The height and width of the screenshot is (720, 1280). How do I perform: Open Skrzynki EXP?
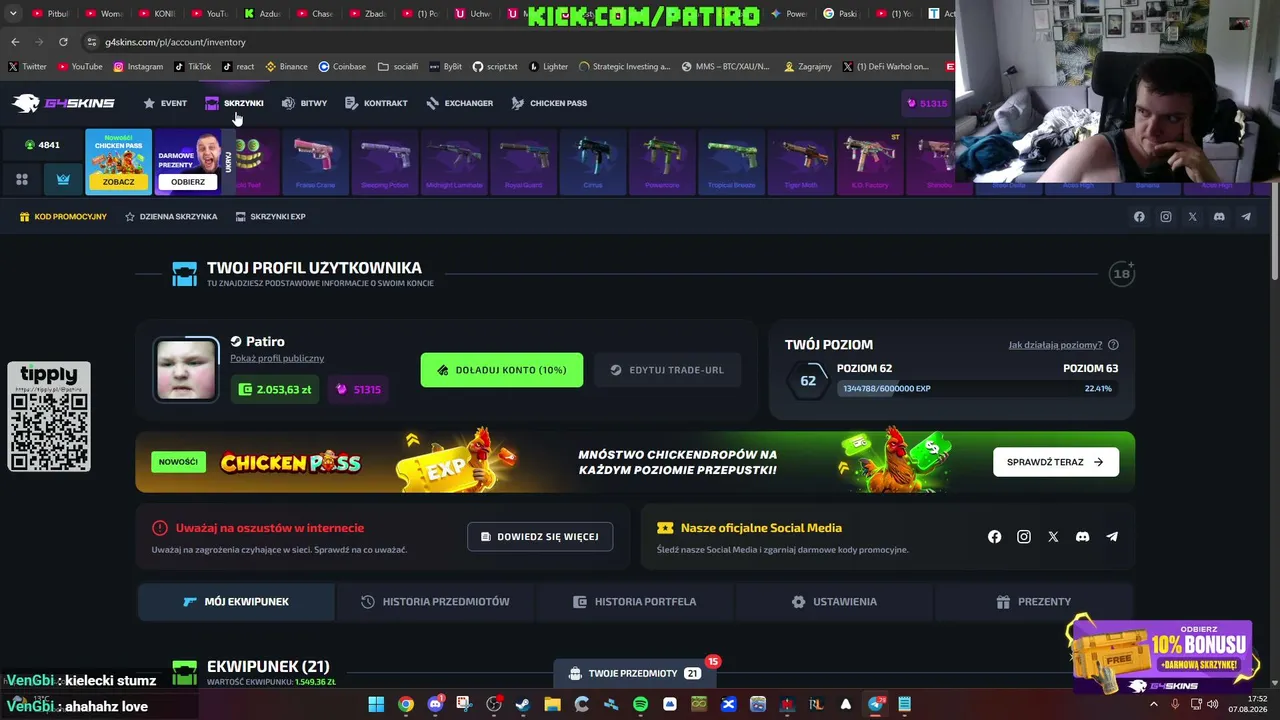[270, 216]
